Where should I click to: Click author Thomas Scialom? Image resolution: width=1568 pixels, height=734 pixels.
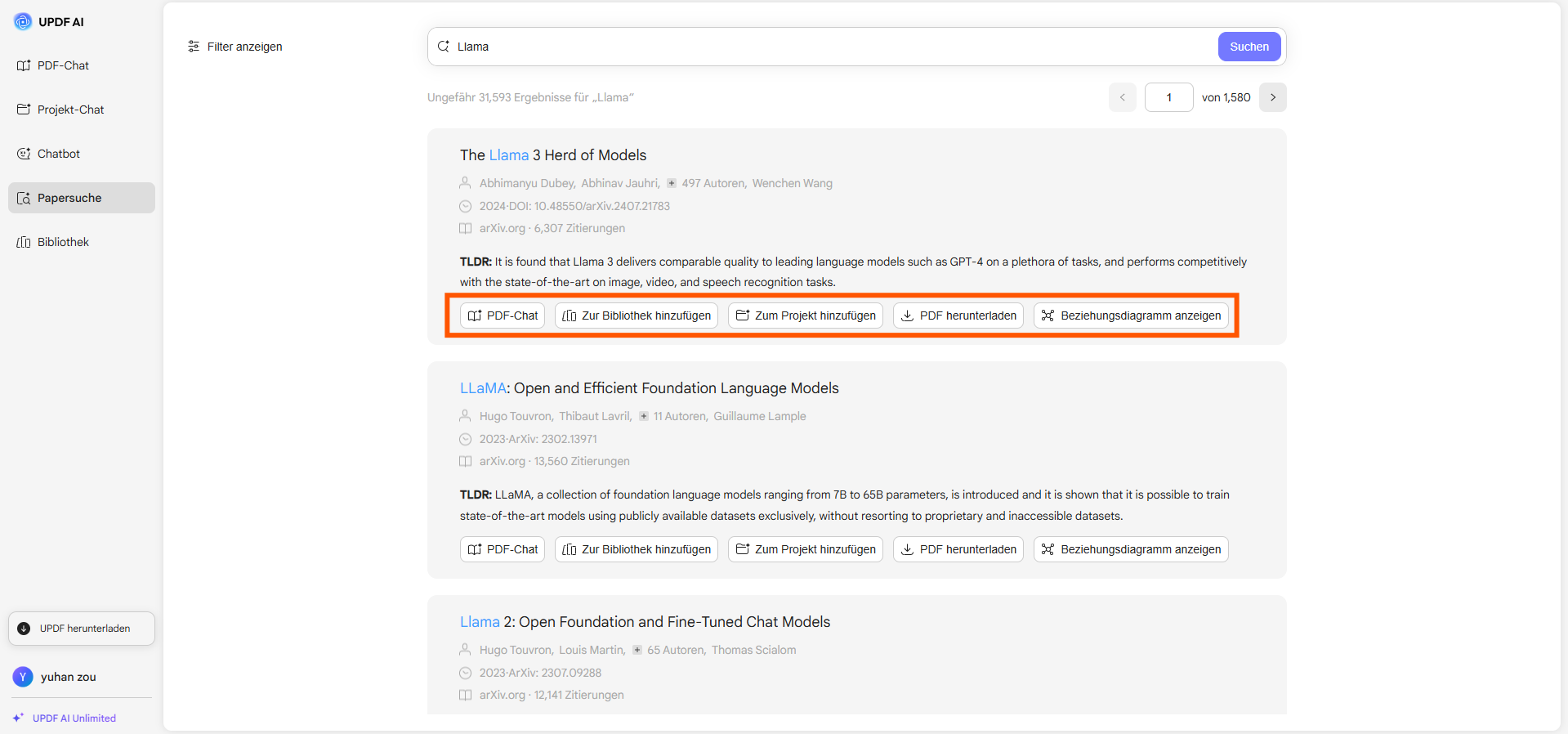754,650
